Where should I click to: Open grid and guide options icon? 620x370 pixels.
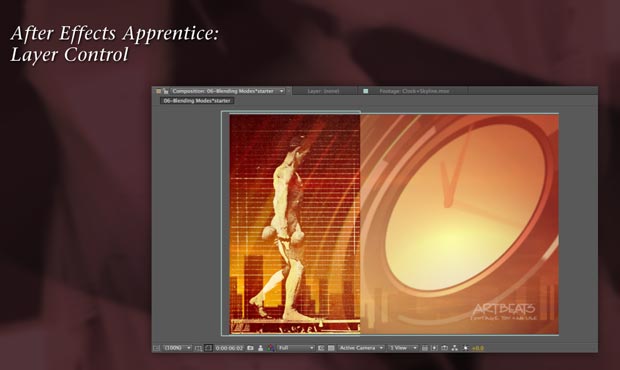198,348
